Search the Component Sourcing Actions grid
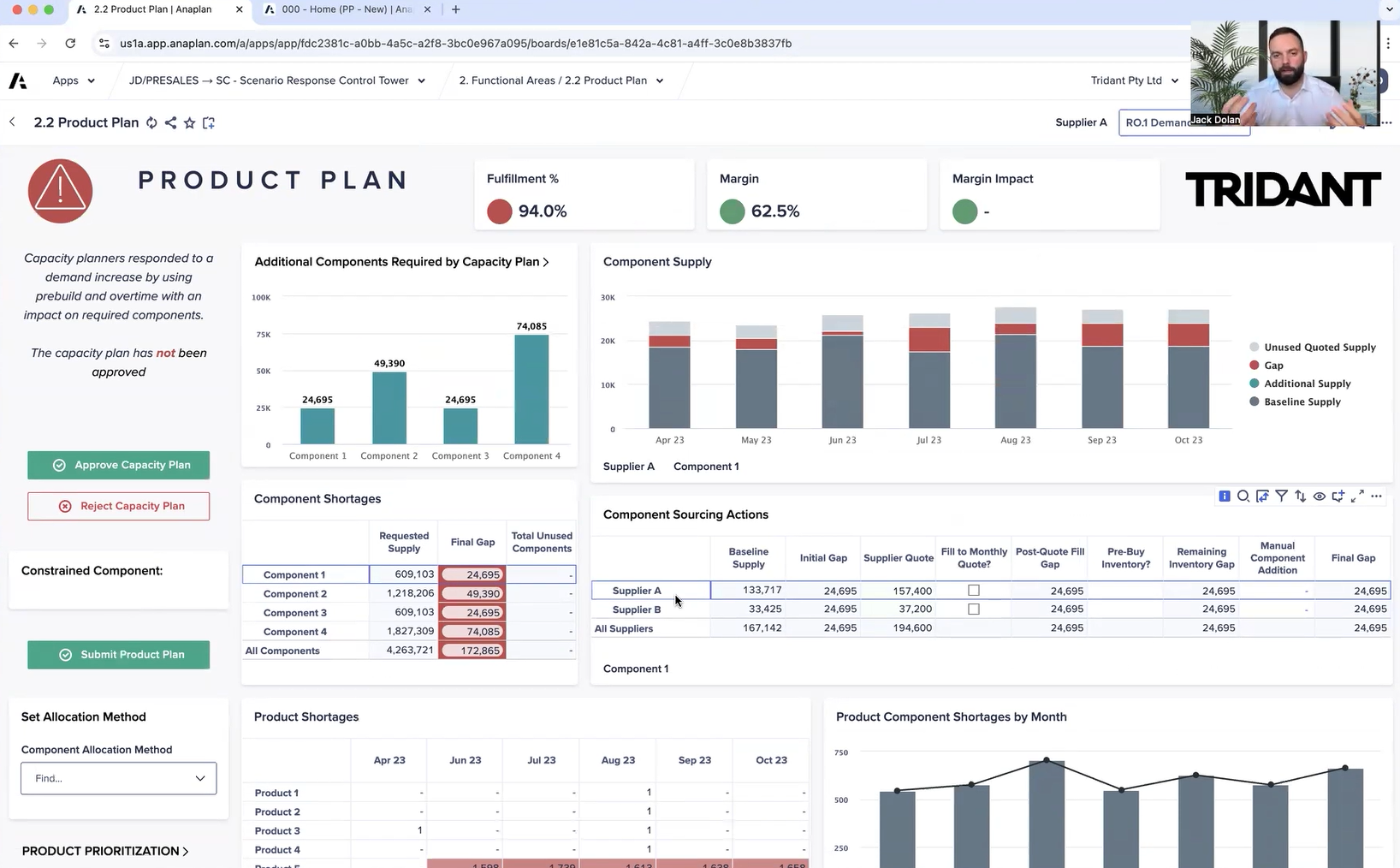This screenshot has height=868, width=1400. [1243, 496]
